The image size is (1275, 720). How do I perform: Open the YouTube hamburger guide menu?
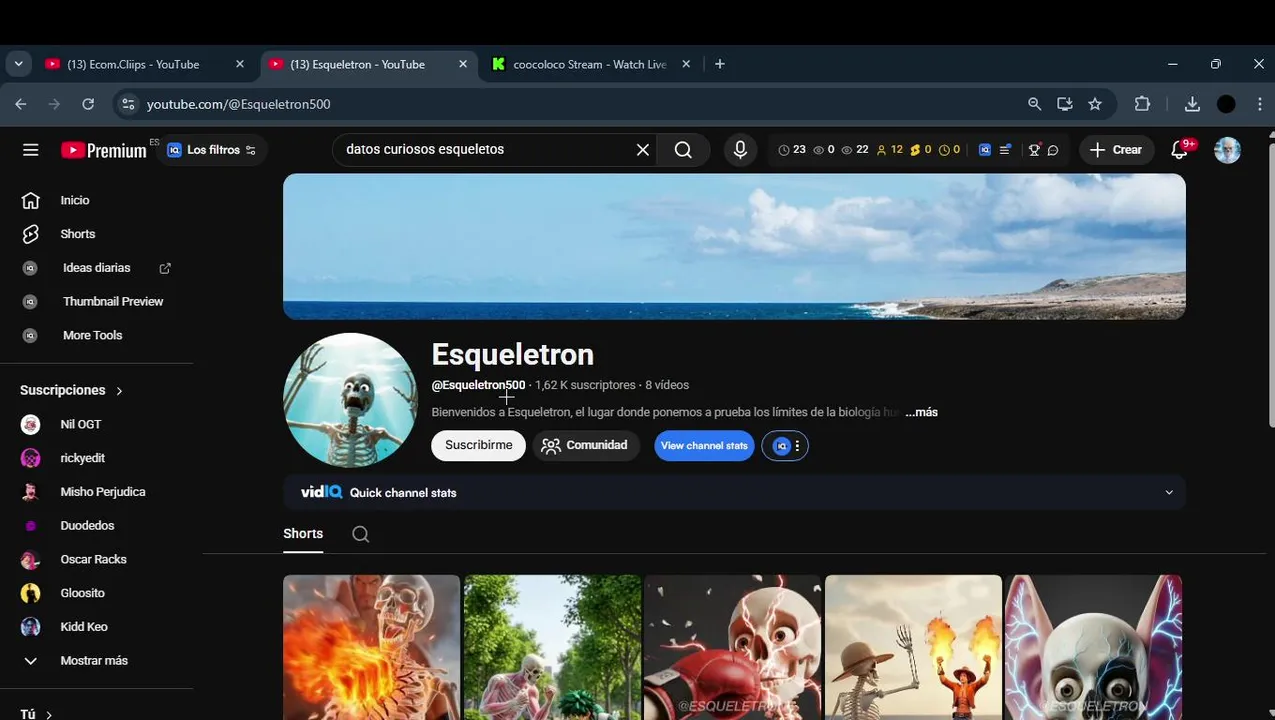(31, 150)
